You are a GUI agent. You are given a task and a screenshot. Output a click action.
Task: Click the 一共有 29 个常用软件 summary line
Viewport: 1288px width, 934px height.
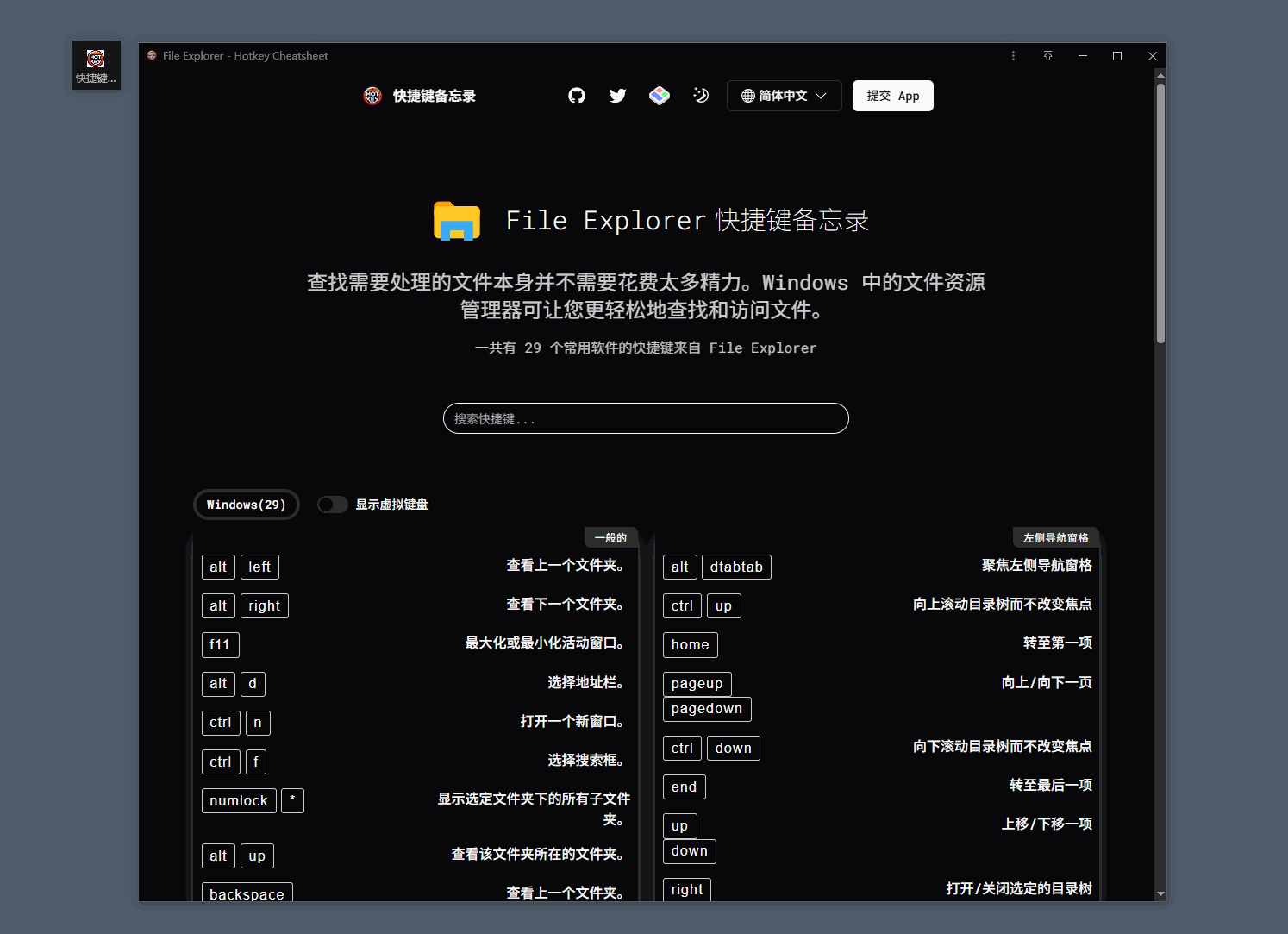(x=646, y=348)
